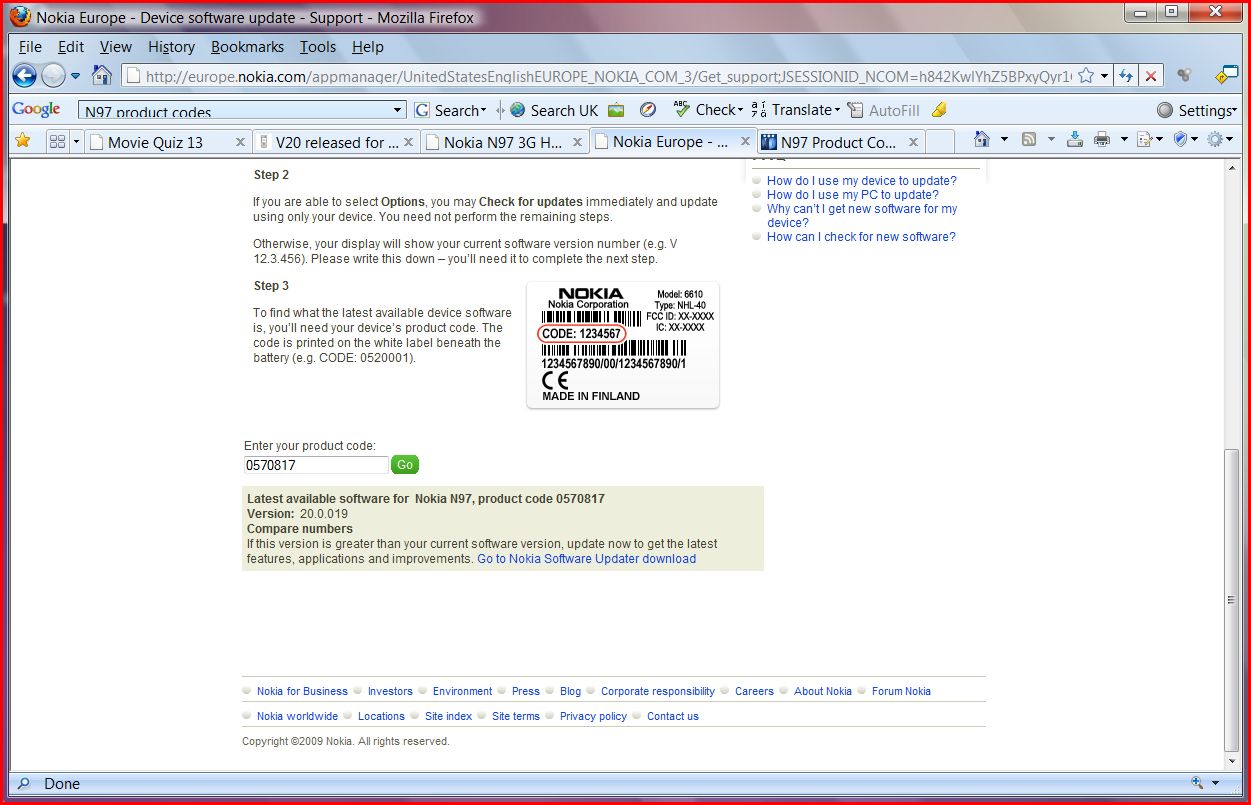
Task: Open the tab groups dropdown arrow
Action: click(x=76, y=142)
